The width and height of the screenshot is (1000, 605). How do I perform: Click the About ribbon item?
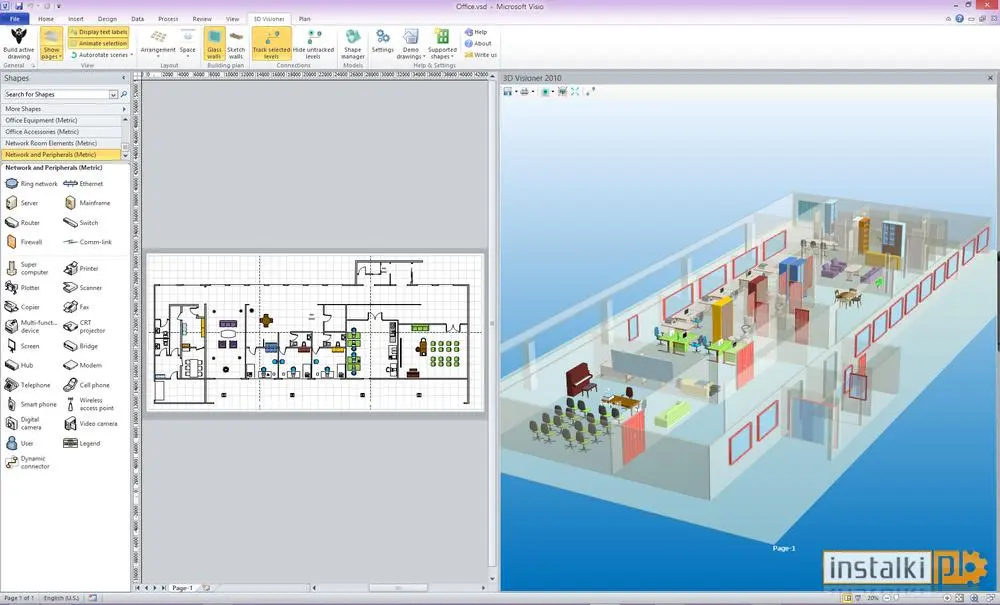478,43
